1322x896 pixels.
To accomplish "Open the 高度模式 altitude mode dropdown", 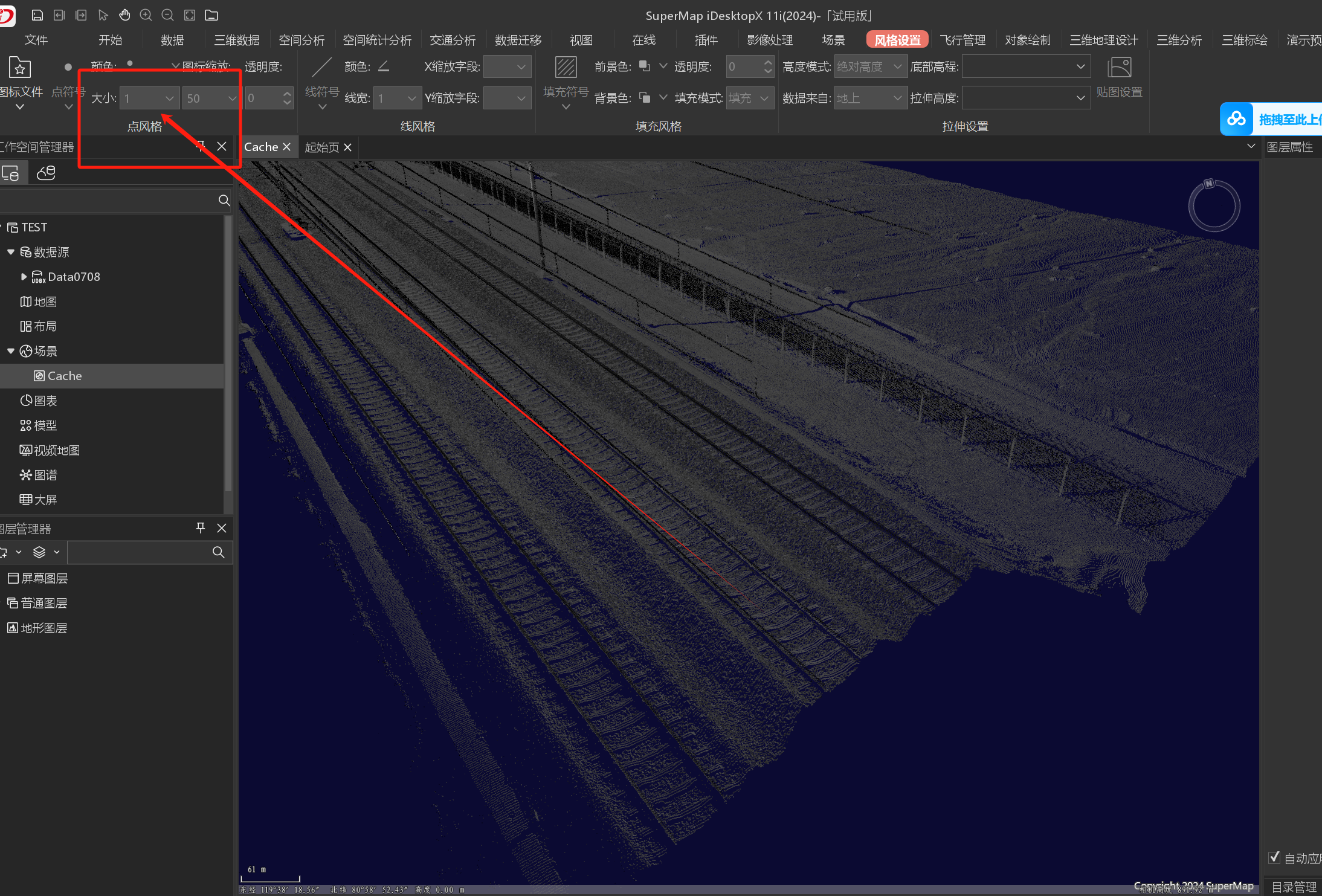I will tap(871, 66).
